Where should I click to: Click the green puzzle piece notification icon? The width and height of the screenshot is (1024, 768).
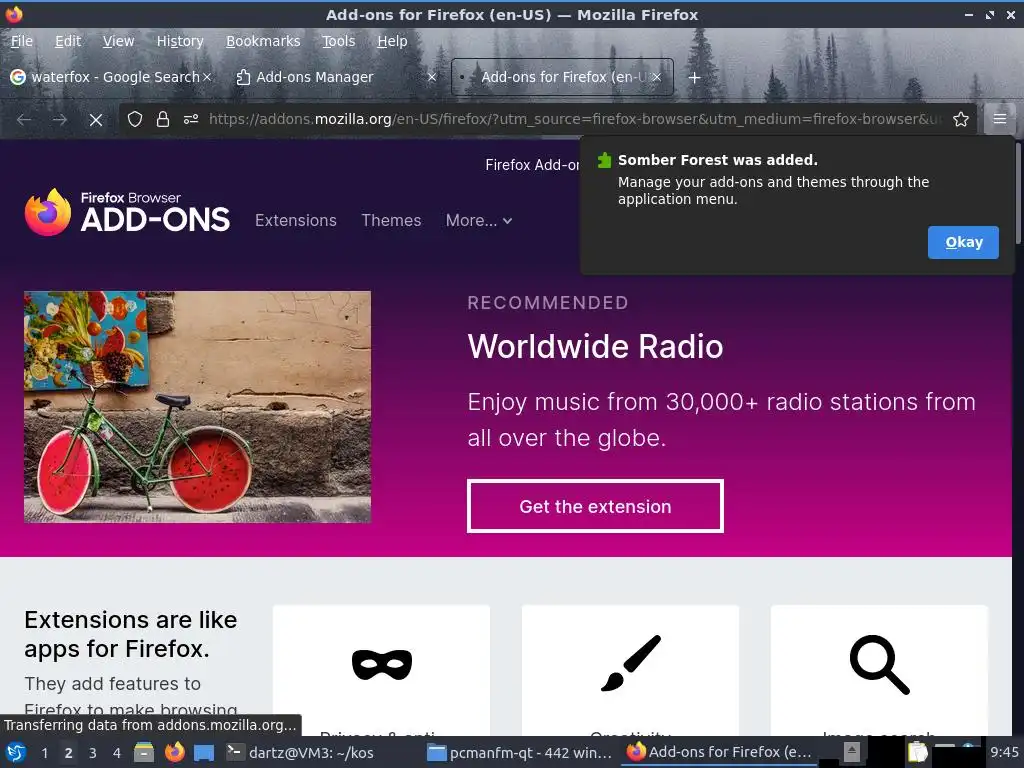tap(604, 160)
